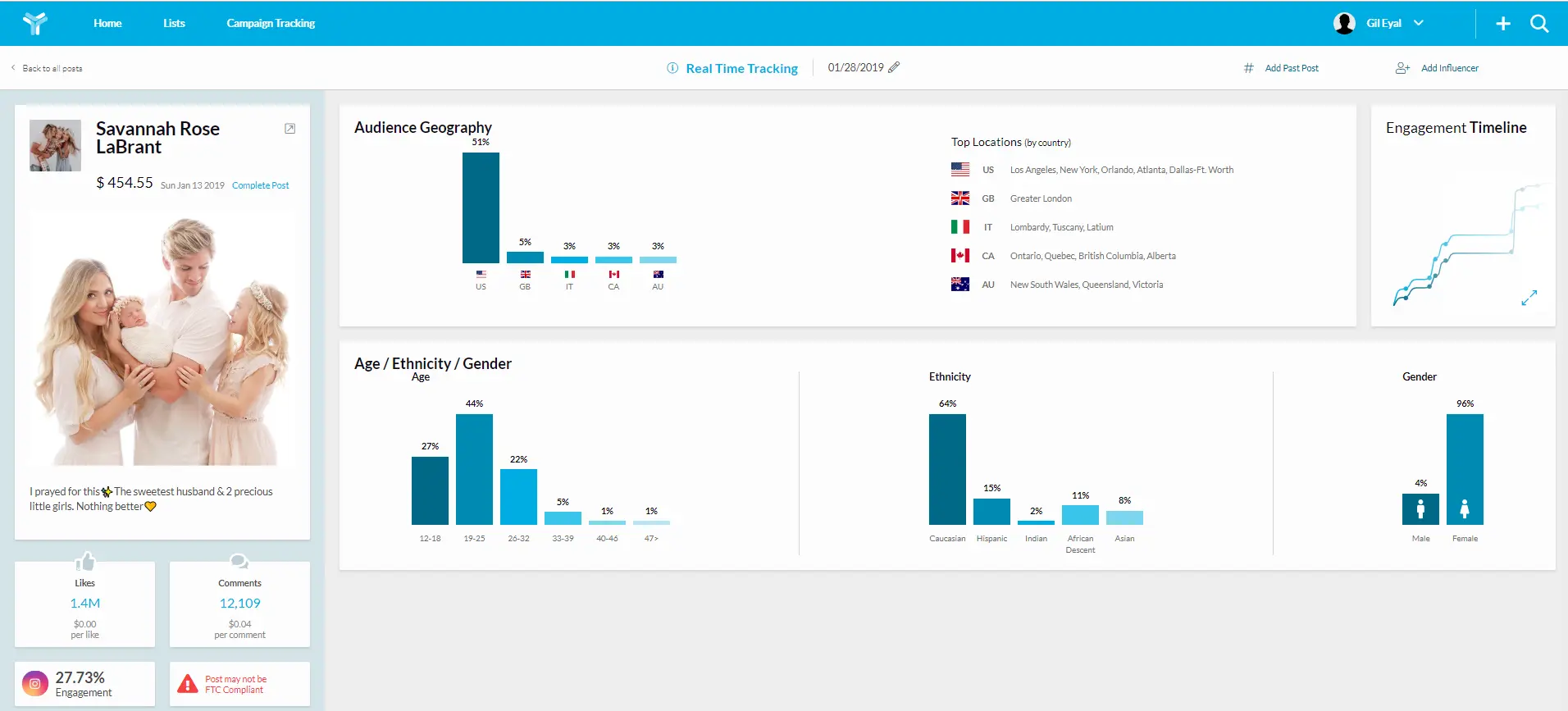Click the app logo in top bar
This screenshot has width=1568, height=711.
34,23
